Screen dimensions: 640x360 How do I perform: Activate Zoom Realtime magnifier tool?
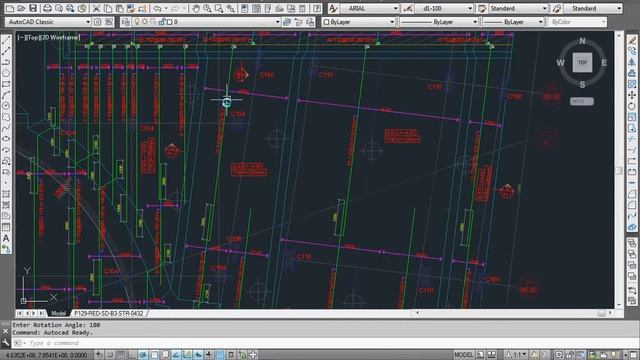point(207,8)
